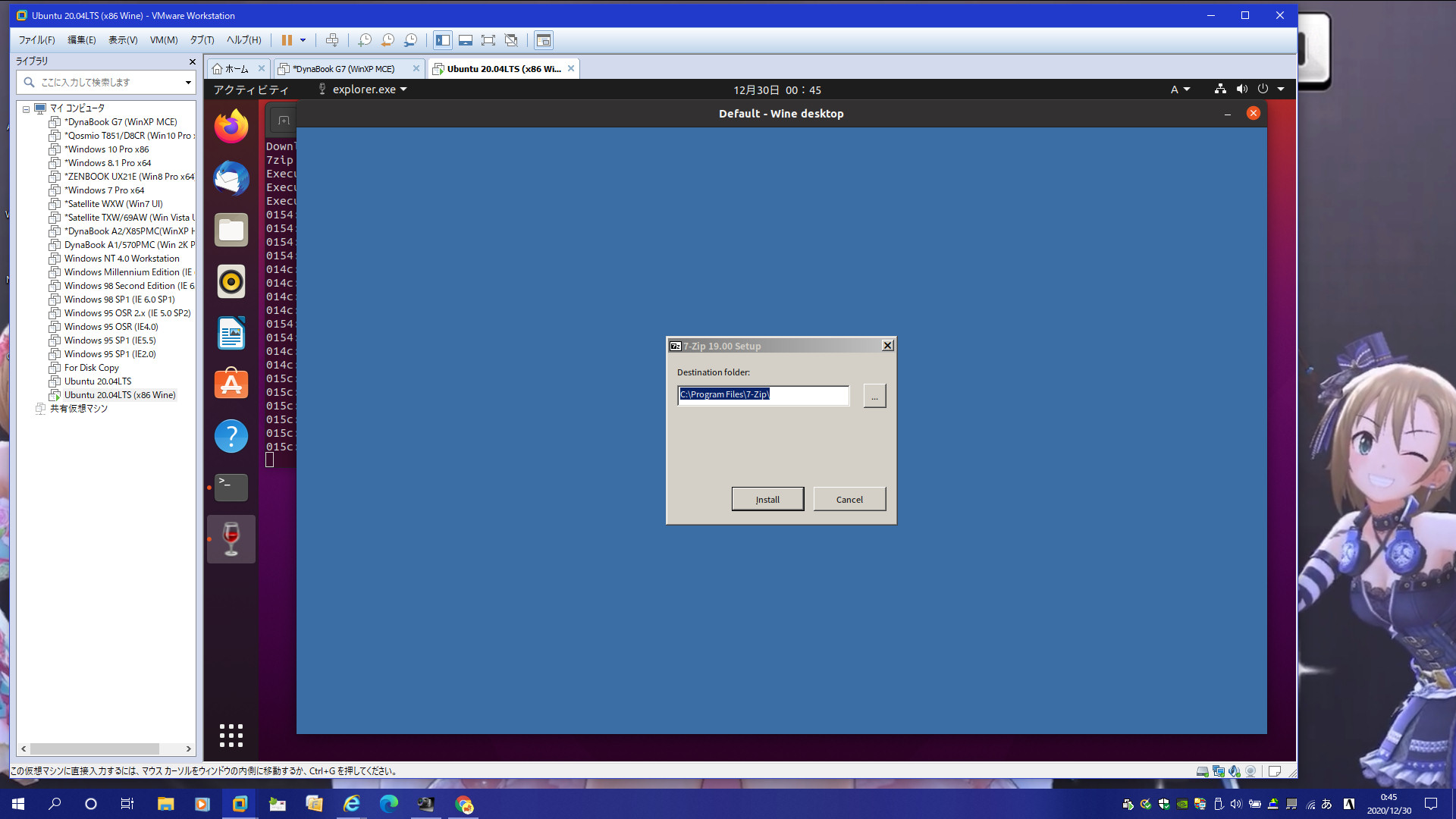Show applications grid in Ubuntu dock
Image resolution: width=1456 pixels, height=819 pixels.
click(231, 735)
